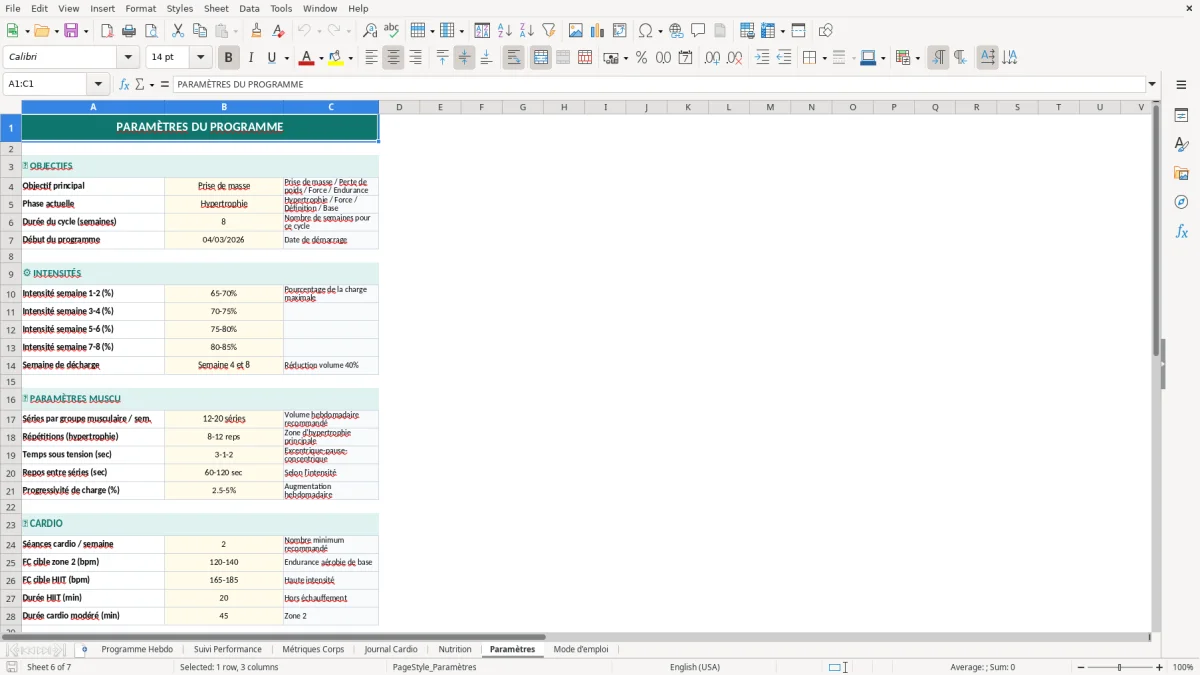Viewport: 1200px width, 675px height.
Task: Expand the Name Box dropdown
Action: pos(98,84)
